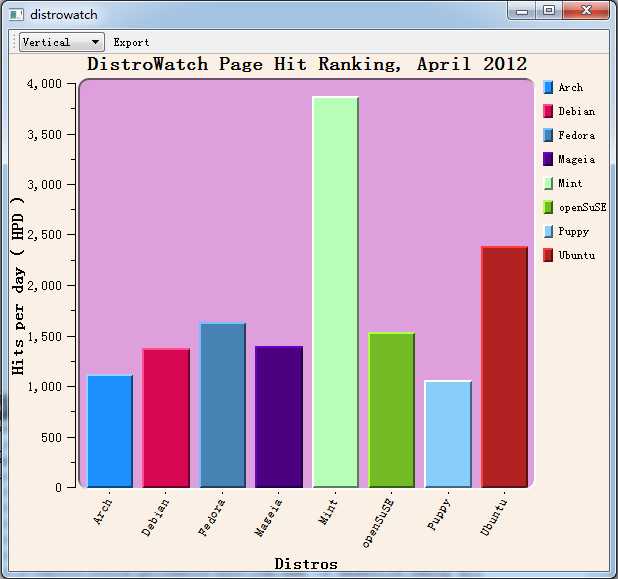This screenshot has width=618, height=579.
Task: Click the green openSuSE bar
Action: (x=391, y=410)
